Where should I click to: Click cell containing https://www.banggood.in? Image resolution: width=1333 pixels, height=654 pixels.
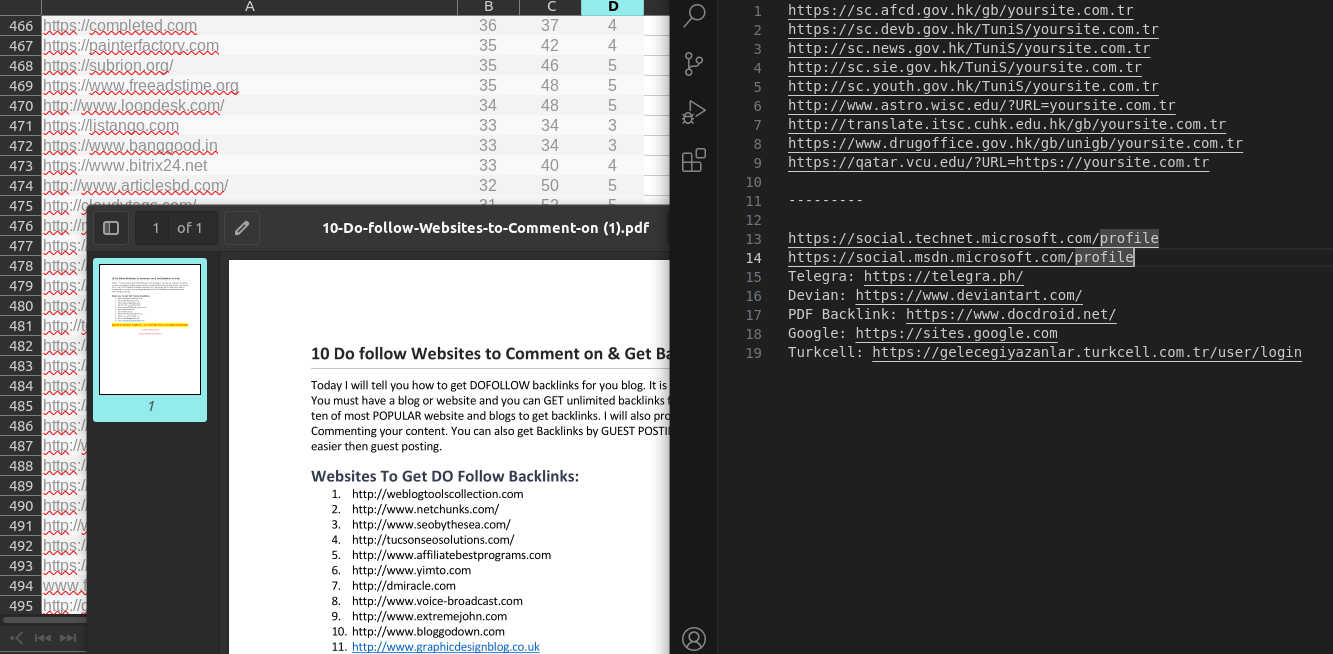[x=249, y=146]
